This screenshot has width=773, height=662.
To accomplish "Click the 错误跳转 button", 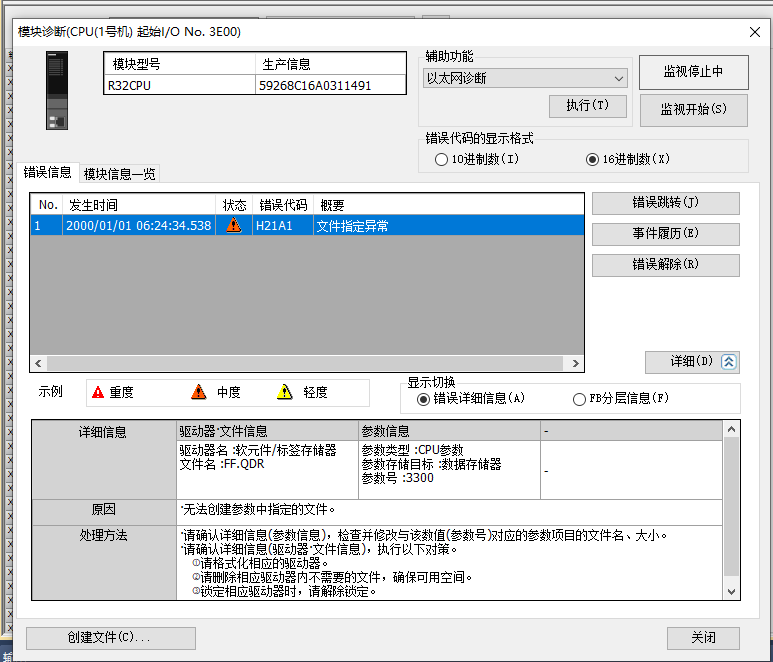I will (665, 203).
